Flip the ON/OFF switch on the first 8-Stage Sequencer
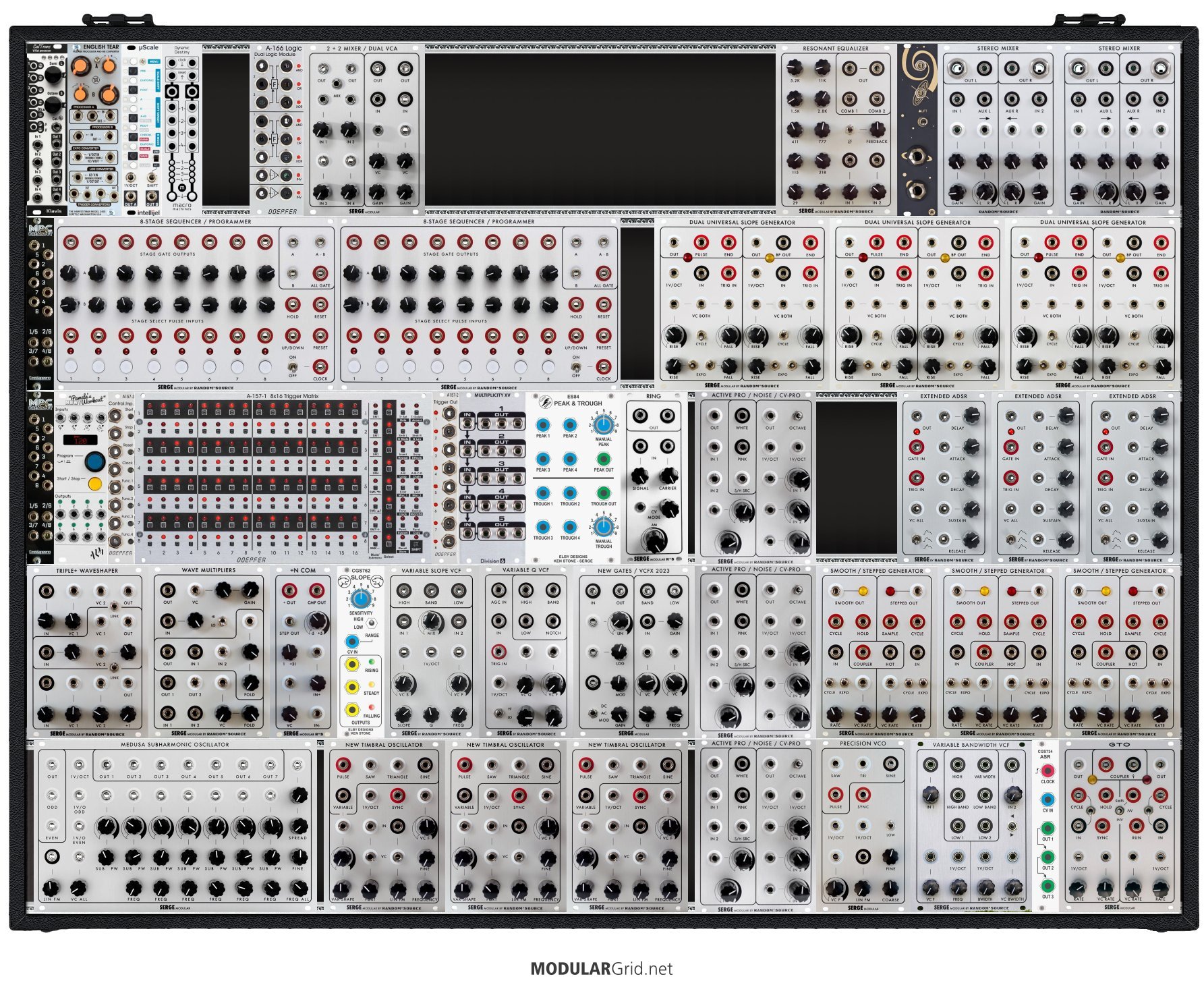1204x983 pixels. pyautogui.click(x=293, y=368)
